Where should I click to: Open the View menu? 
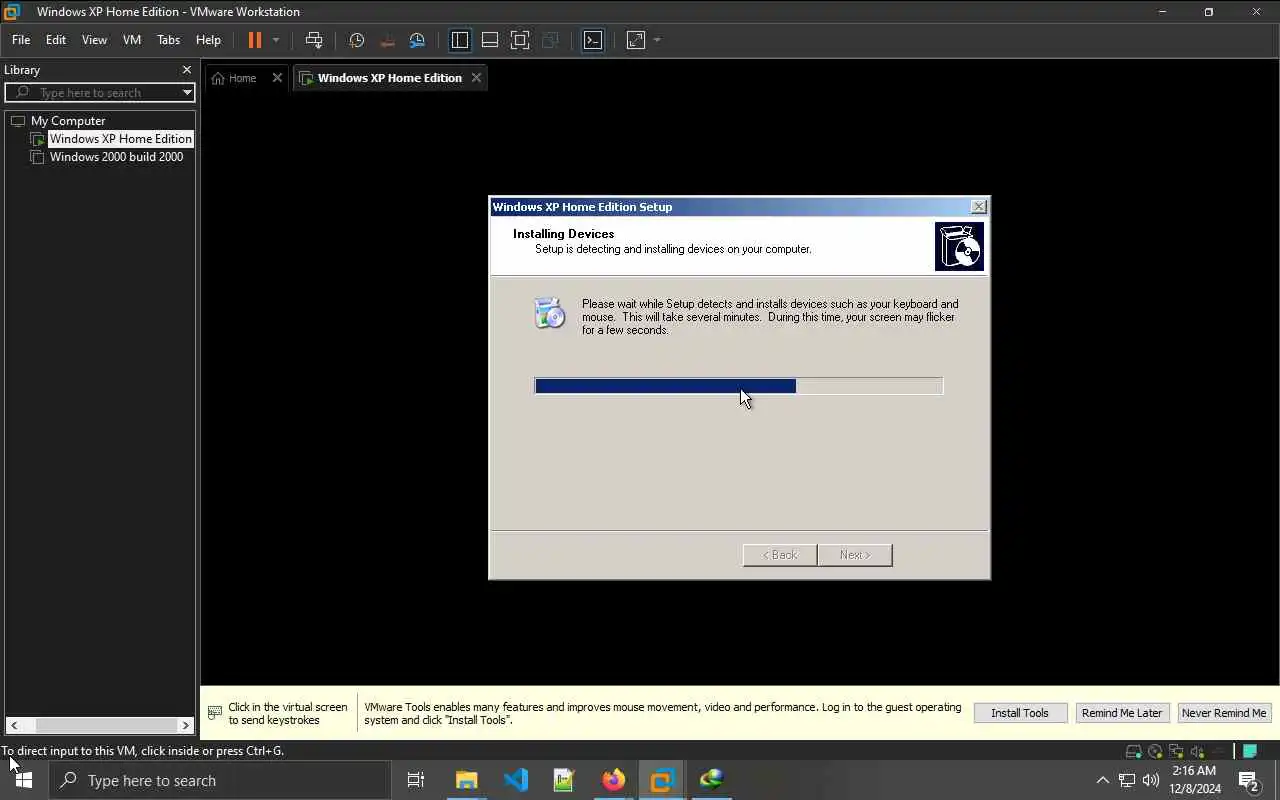(x=94, y=40)
